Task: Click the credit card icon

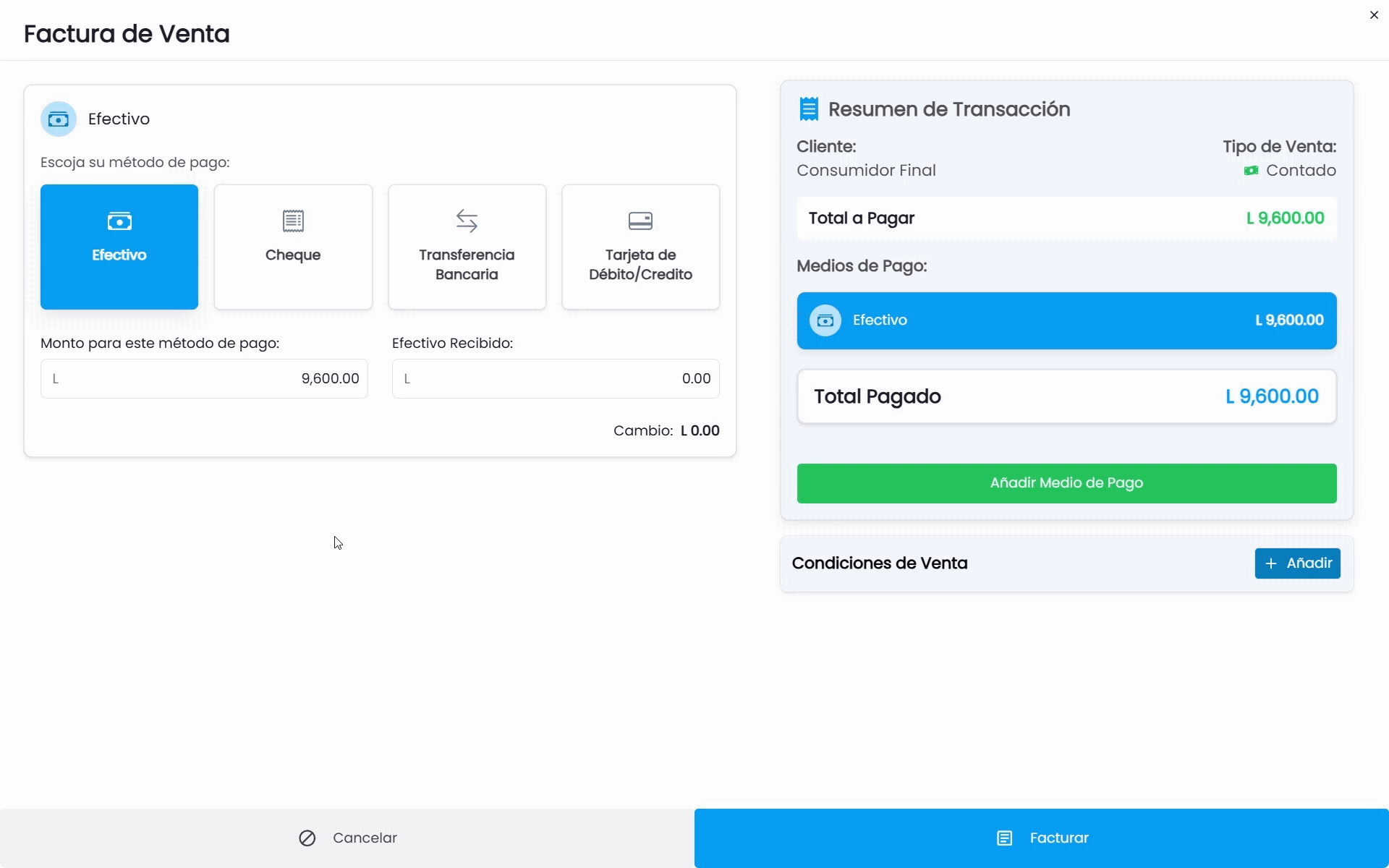Action: [640, 221]
